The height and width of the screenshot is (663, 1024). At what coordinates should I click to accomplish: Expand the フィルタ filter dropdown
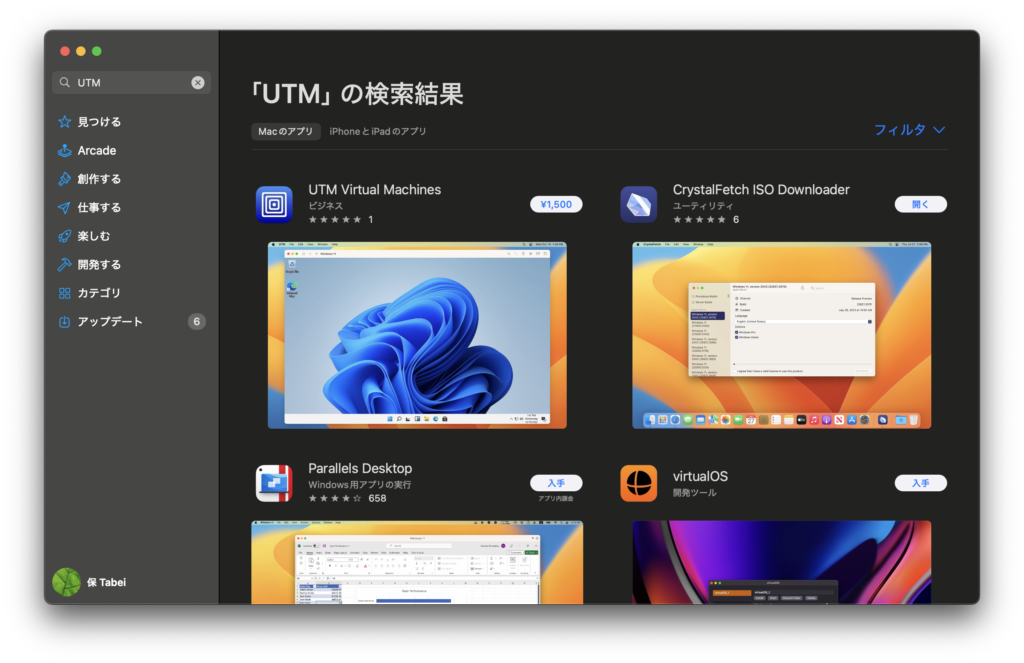tap(908, 130)
